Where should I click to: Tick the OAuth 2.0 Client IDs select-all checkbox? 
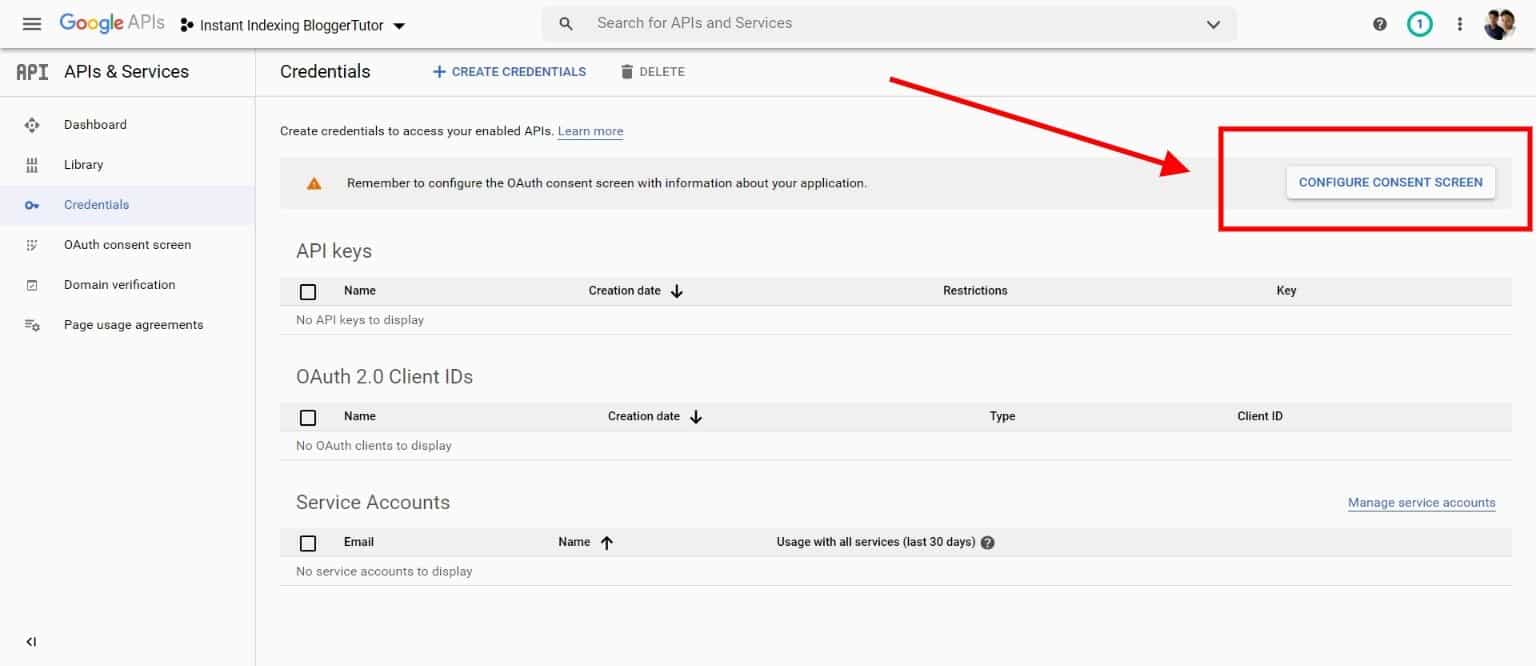coord(308,417)
